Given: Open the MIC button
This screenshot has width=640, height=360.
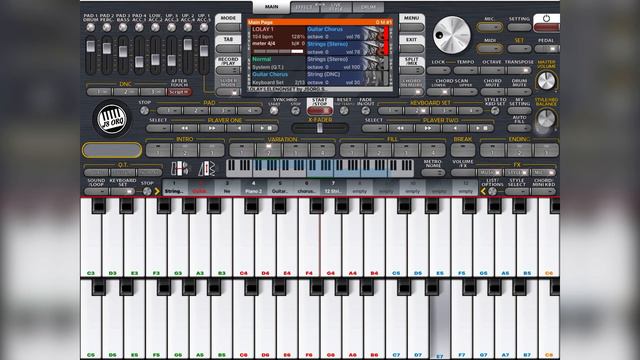Looking at the screenshot, I should (489, 27).
